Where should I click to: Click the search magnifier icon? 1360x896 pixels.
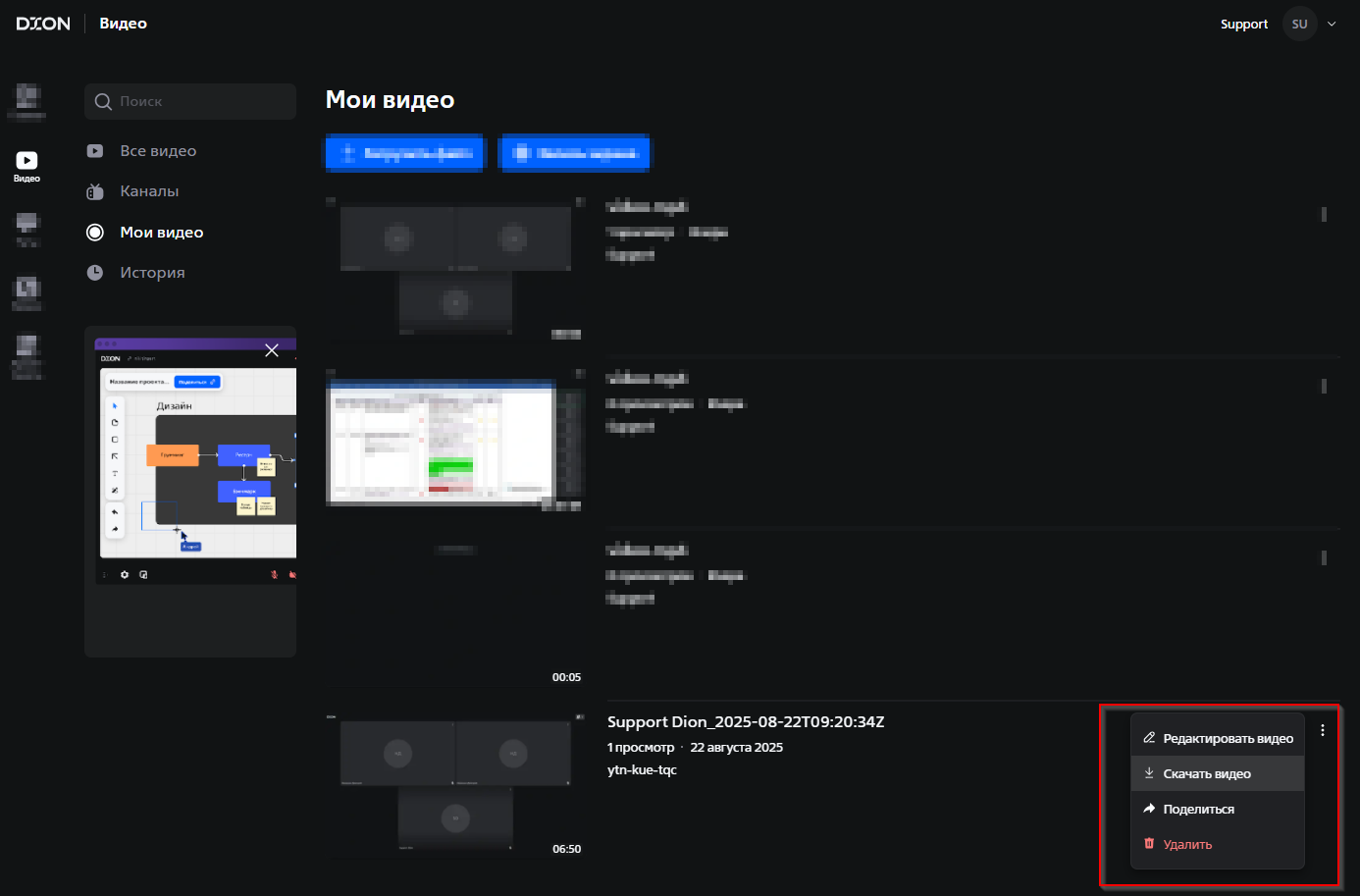point(103,102)
